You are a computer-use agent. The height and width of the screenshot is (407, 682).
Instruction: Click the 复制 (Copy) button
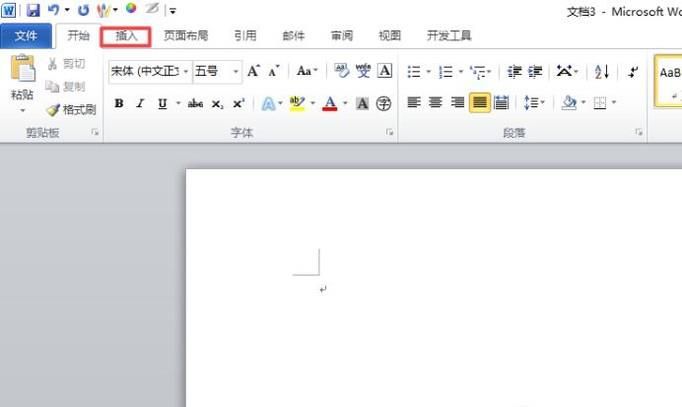[x=65, y=87]
